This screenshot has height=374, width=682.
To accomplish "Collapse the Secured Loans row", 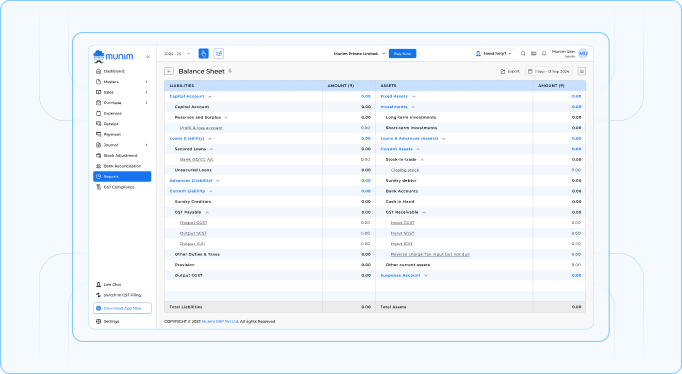I will point(211,149).
